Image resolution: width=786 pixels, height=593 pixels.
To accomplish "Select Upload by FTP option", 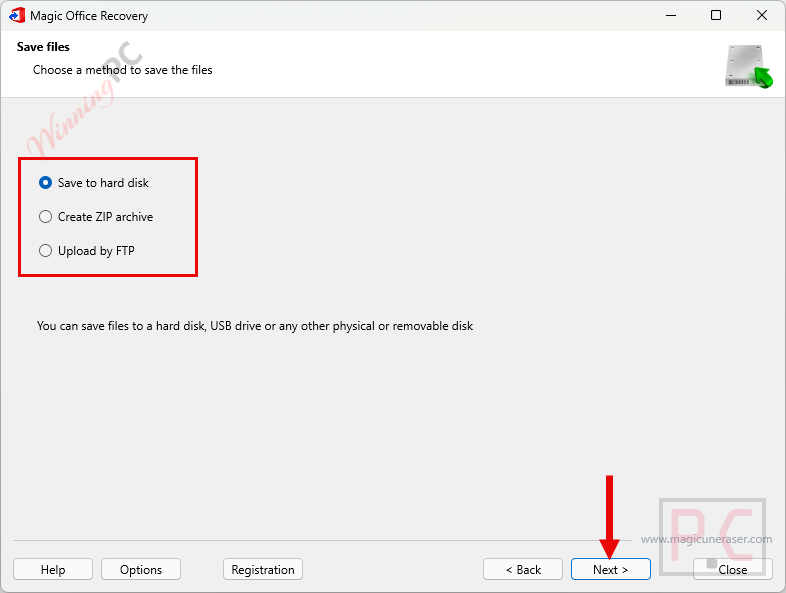I will 87,251.
